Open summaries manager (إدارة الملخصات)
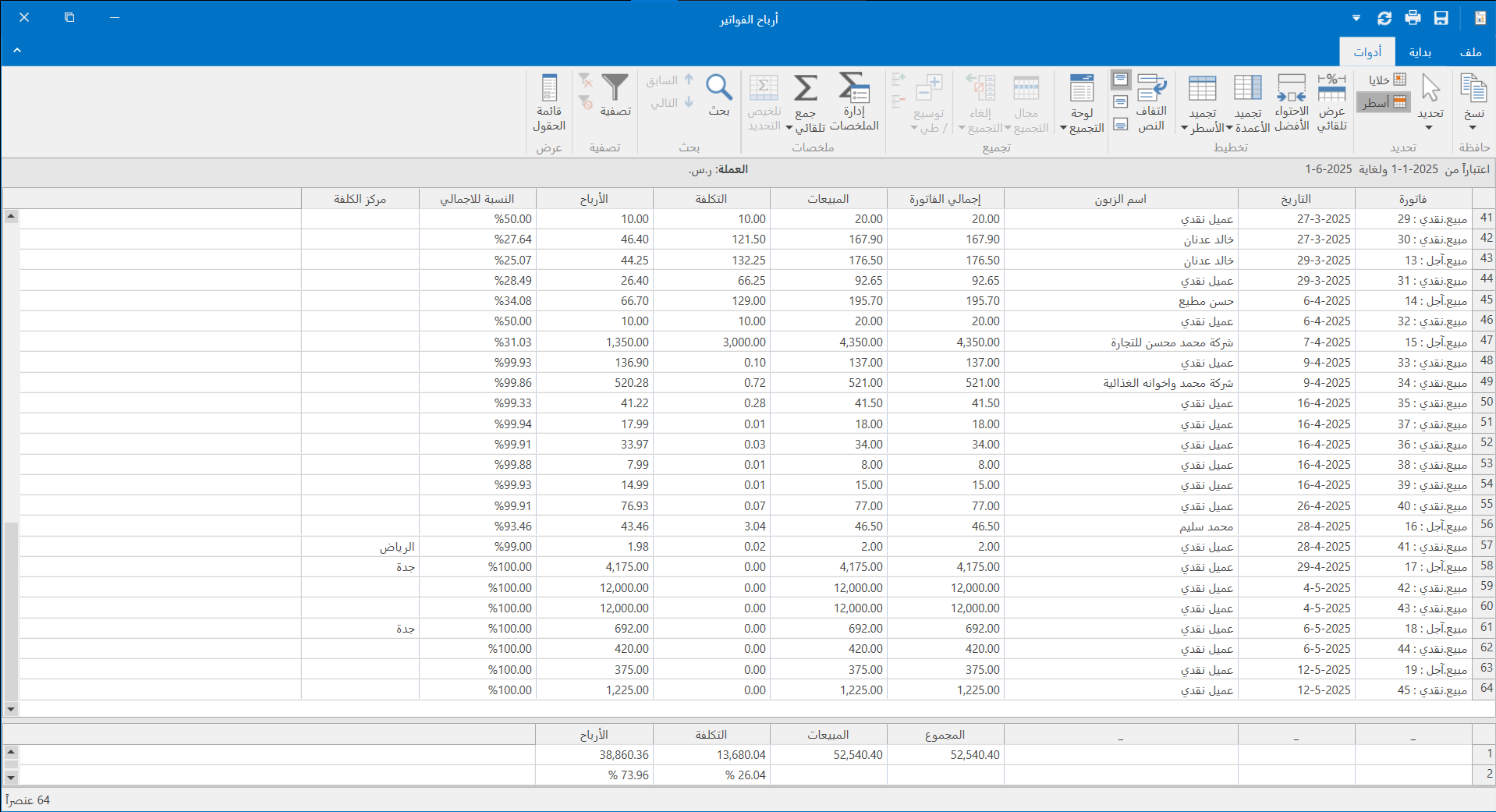The image size is (1496, 812). coord(854,101)
